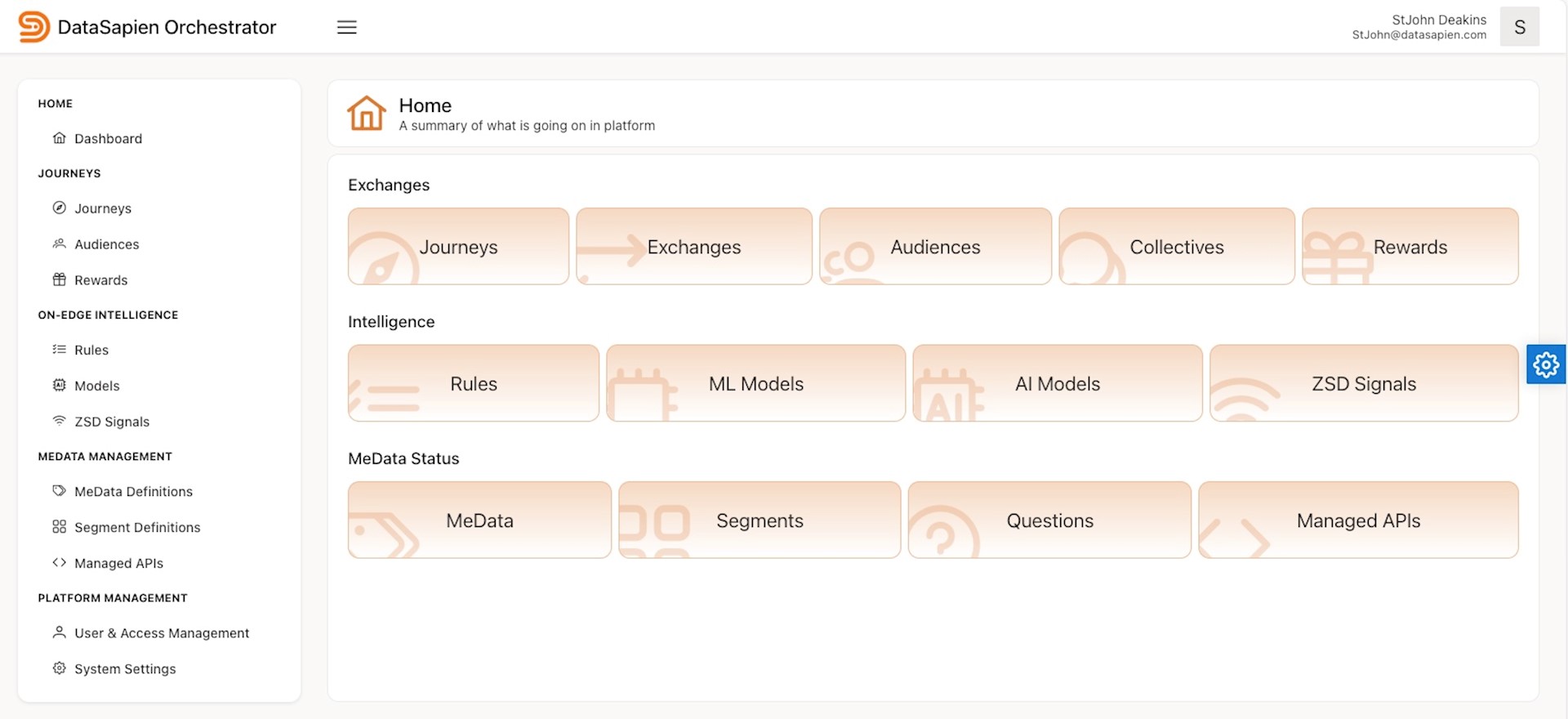Go to Rewards in the sidebar
The image size is (1568, 719).
[x=100, y=280]
